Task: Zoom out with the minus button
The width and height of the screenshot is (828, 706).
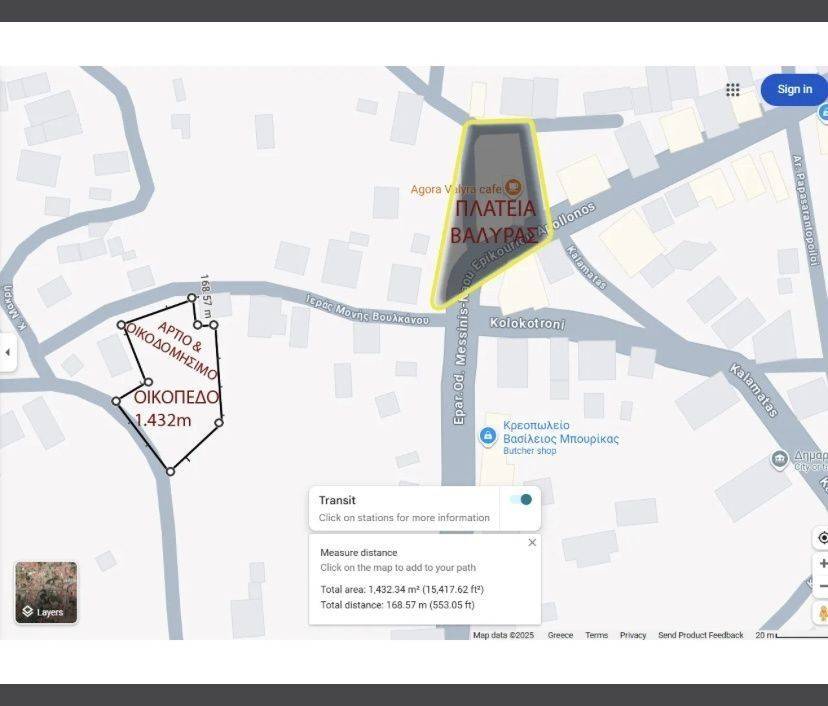Action: 822,586
